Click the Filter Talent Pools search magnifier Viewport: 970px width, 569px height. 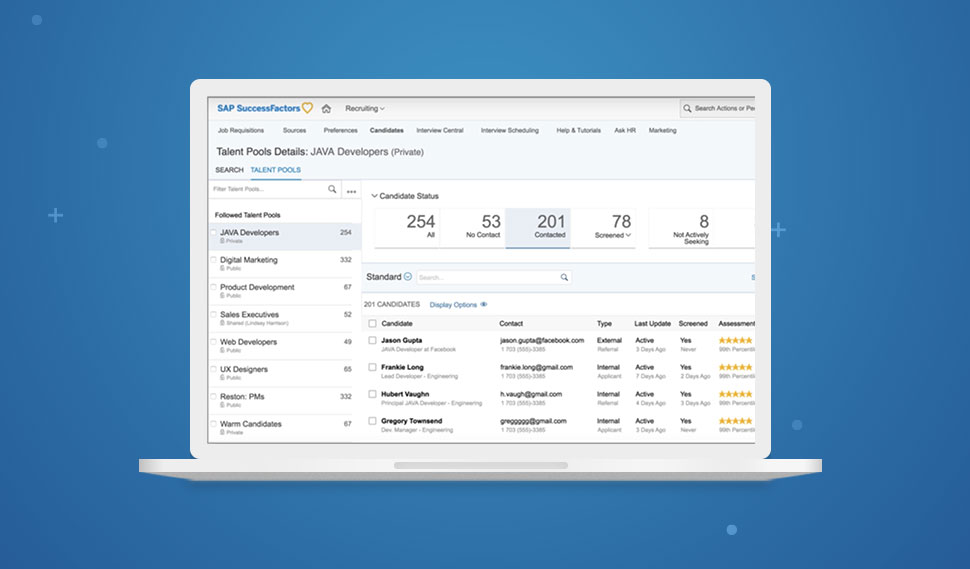coord(332,189)
